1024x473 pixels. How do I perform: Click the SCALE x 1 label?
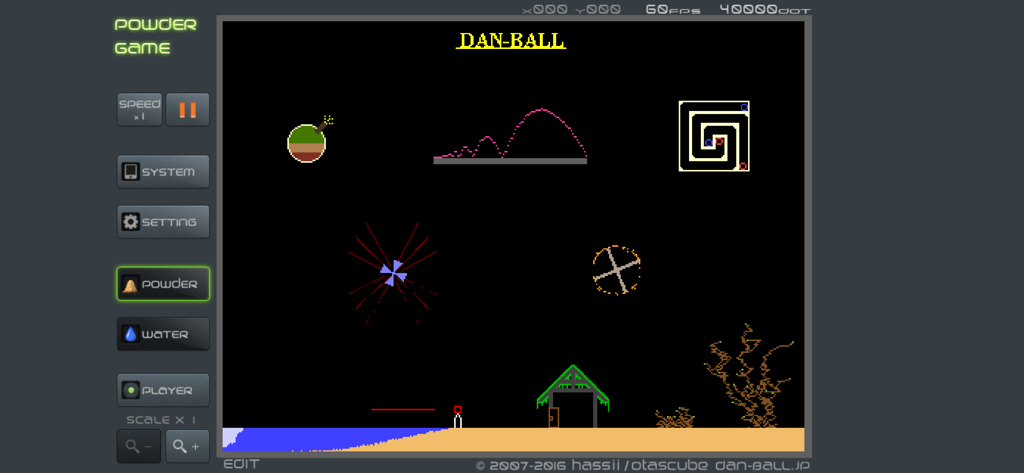tap(161, 420)
